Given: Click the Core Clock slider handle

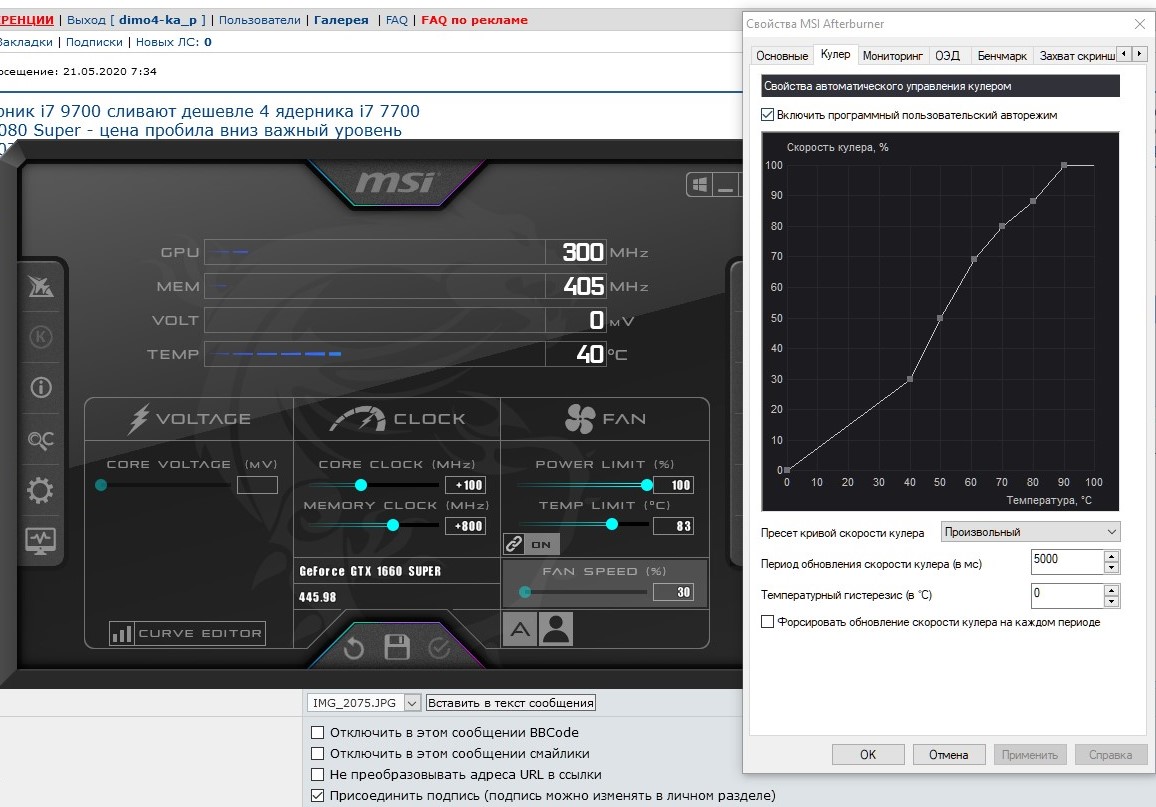Looking at the screenshot, I should point(361,485).
